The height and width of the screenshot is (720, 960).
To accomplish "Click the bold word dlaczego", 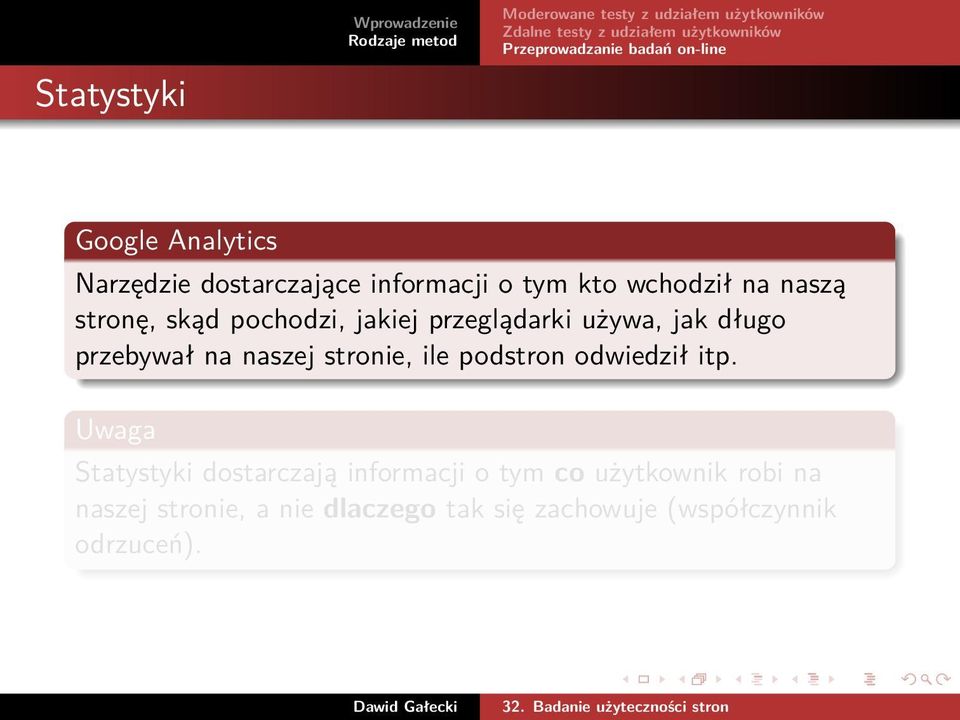I will pyautogui.click(x=380, y=509).
